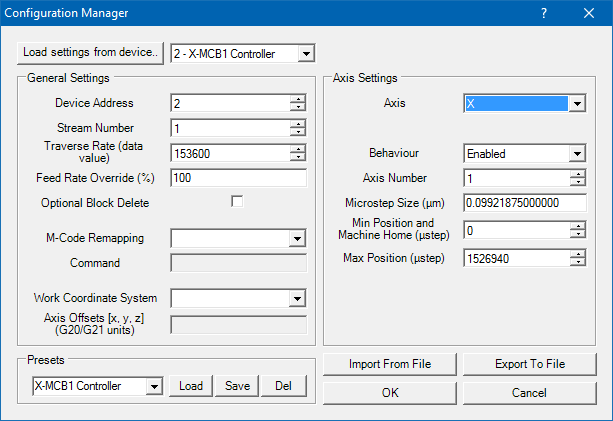The height and width of the screenshot is (421, 613).
Task: Decrease Max Position with down arrow
Action: pyautogui.click(x=577, y=262)
